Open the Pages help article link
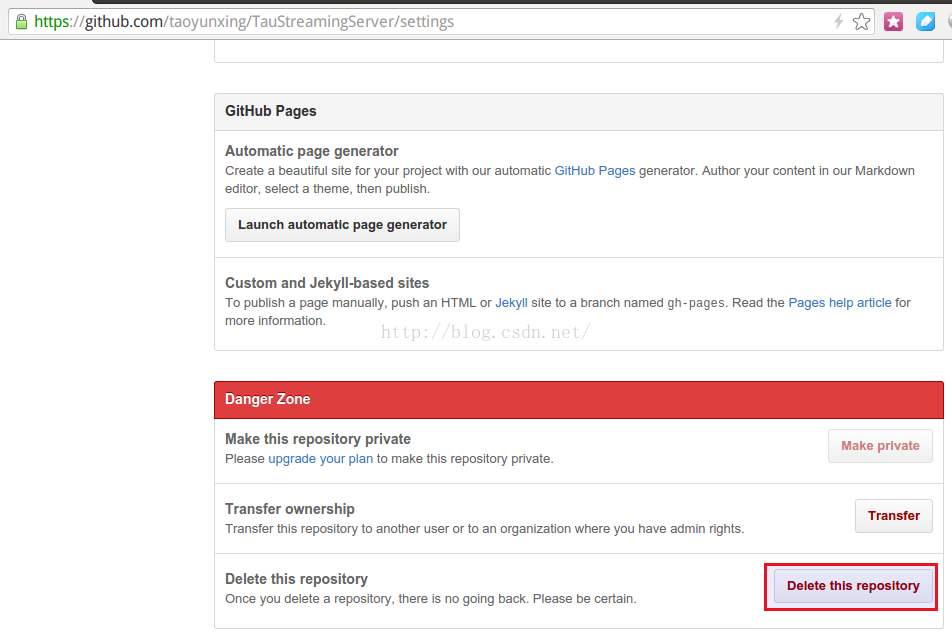This screenshot has width=952, height=642. [x=840, y=302]
